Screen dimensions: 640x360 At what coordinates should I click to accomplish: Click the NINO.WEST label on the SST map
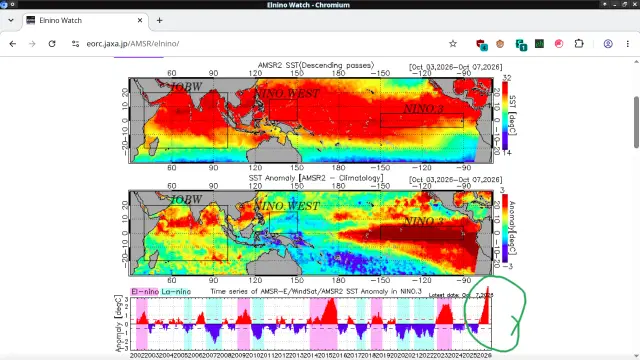tap(287, 93)
